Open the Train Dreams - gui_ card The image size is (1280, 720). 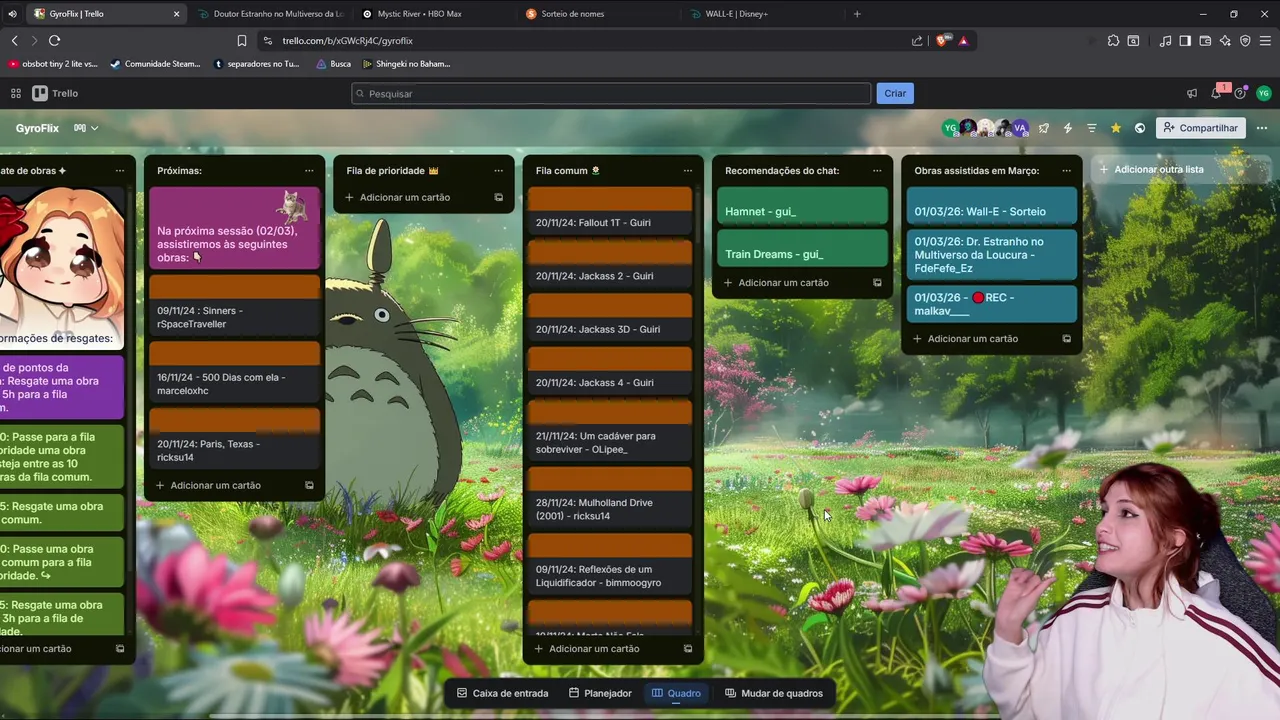tap(802, 249)
